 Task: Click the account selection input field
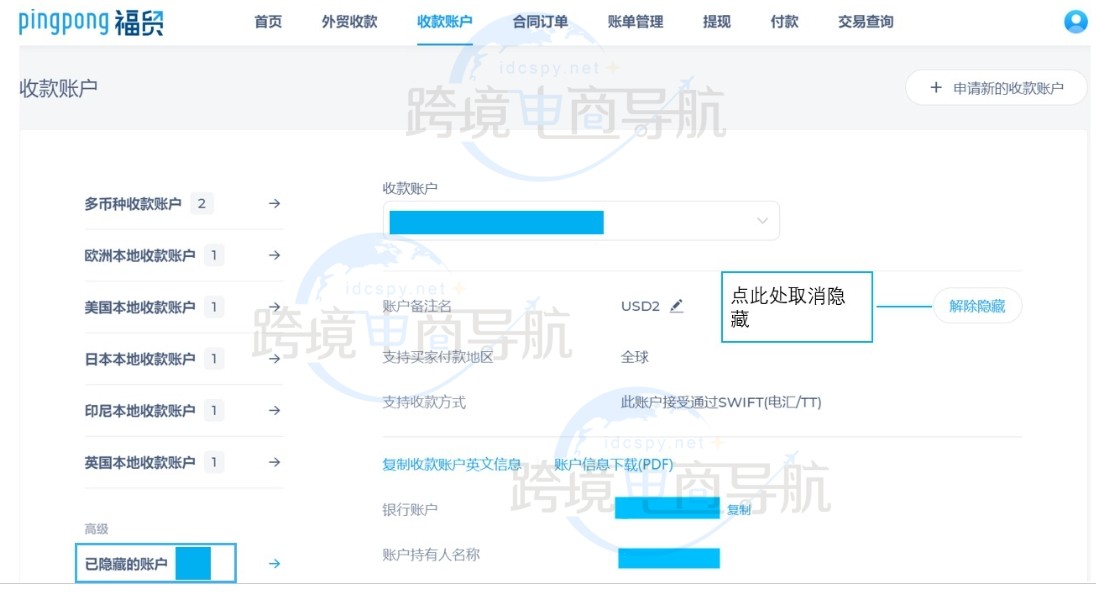[x=560, y=220]
